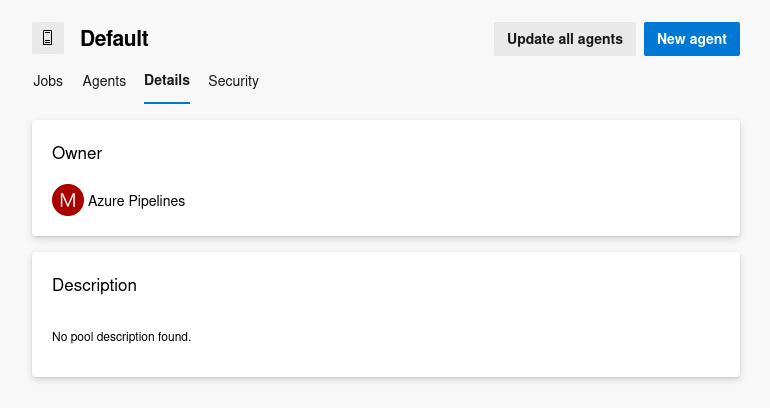
Task: Click the Owner section heading
Action: (77, 153)
